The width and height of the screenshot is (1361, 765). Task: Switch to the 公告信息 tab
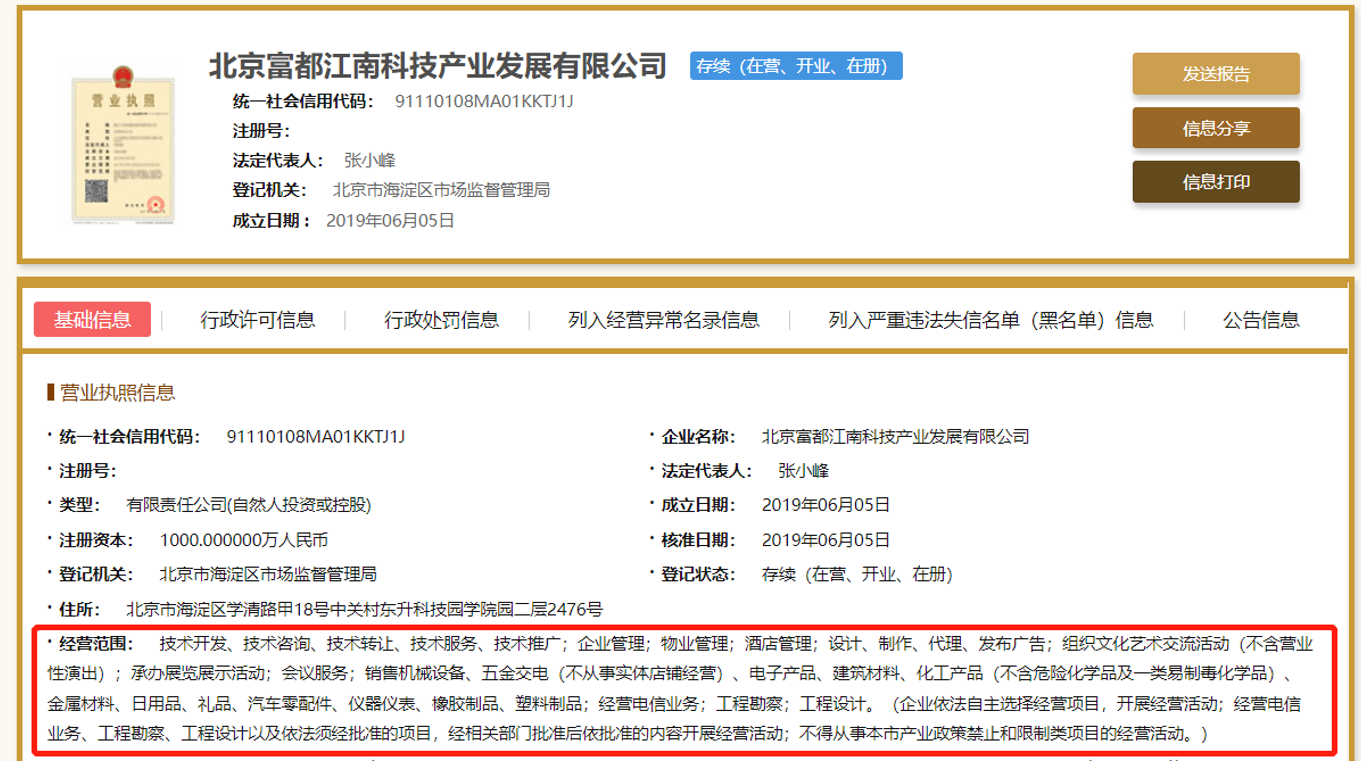click(1261, 320)
